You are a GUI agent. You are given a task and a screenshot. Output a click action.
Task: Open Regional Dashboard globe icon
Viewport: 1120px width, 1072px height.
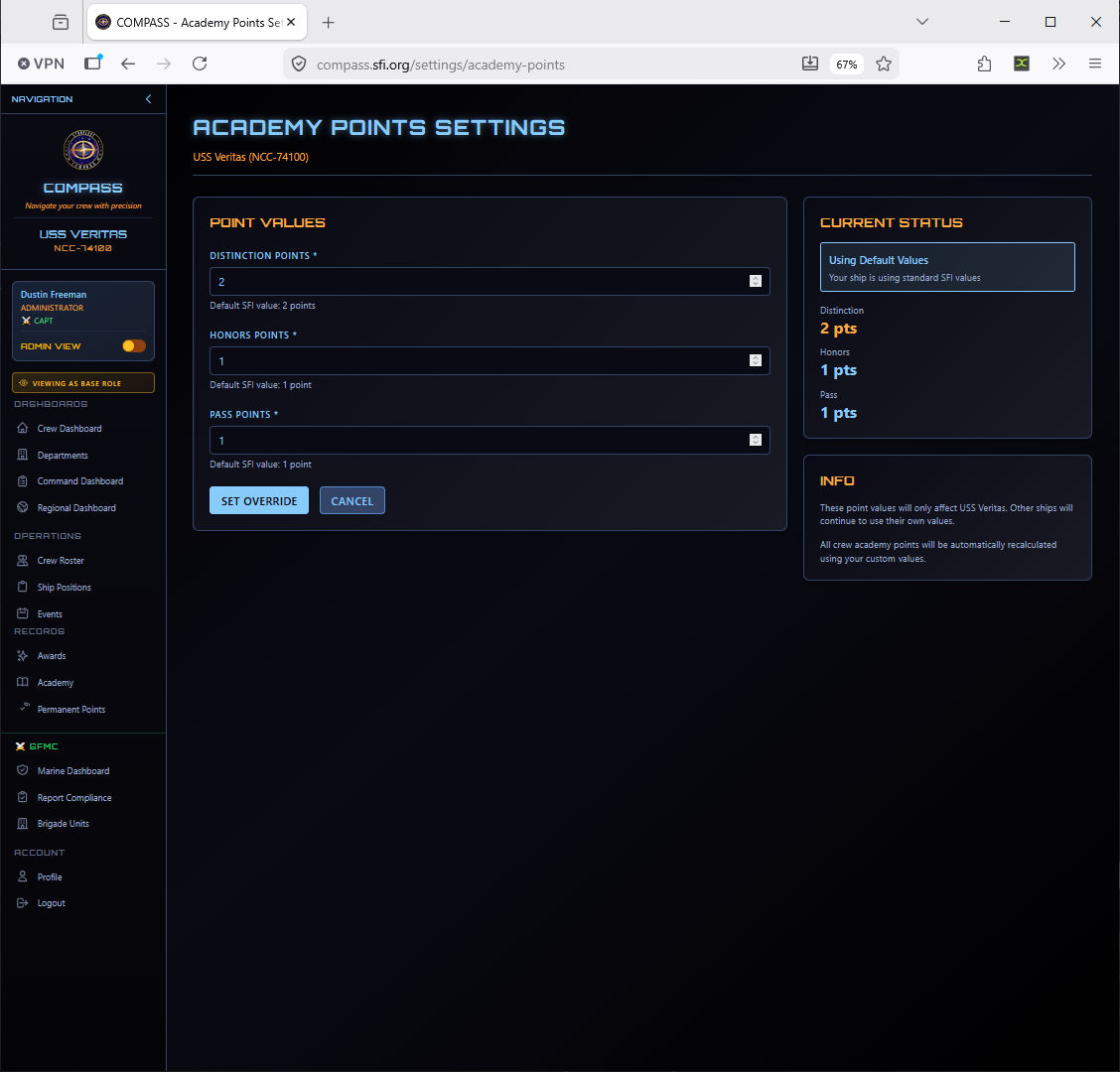coord(23,508)
